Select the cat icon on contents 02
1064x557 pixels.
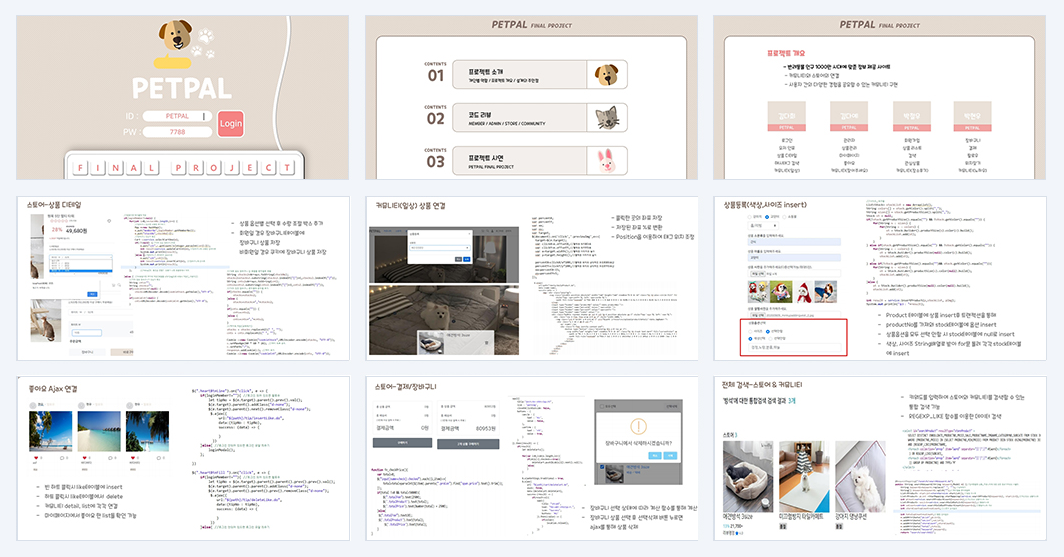click(x=607, y=117)
